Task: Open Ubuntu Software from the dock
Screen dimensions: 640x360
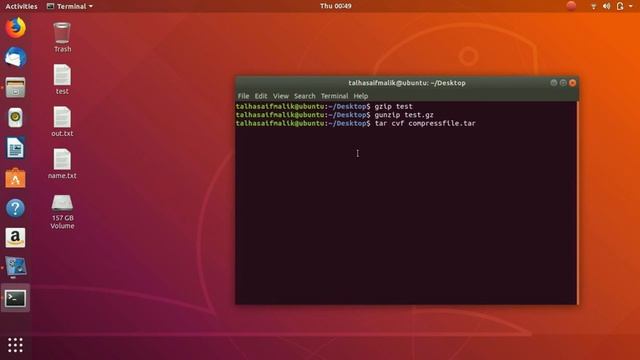Action: pos(16,178)
